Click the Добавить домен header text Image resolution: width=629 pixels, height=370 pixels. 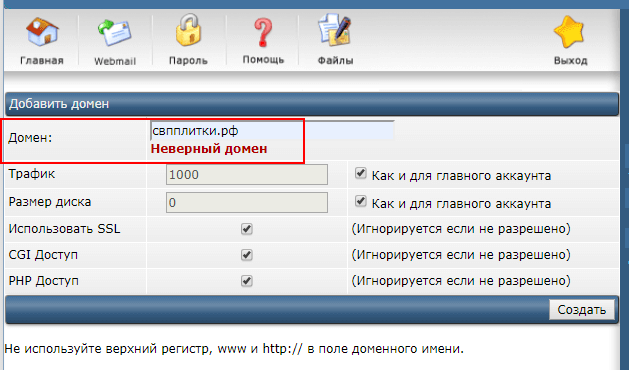[x=59, y=104]
